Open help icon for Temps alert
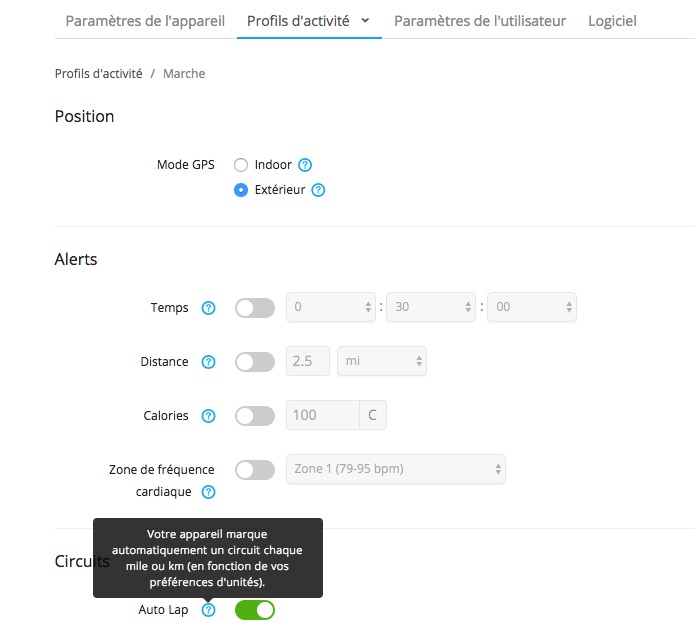 click(x=208, y=308)
